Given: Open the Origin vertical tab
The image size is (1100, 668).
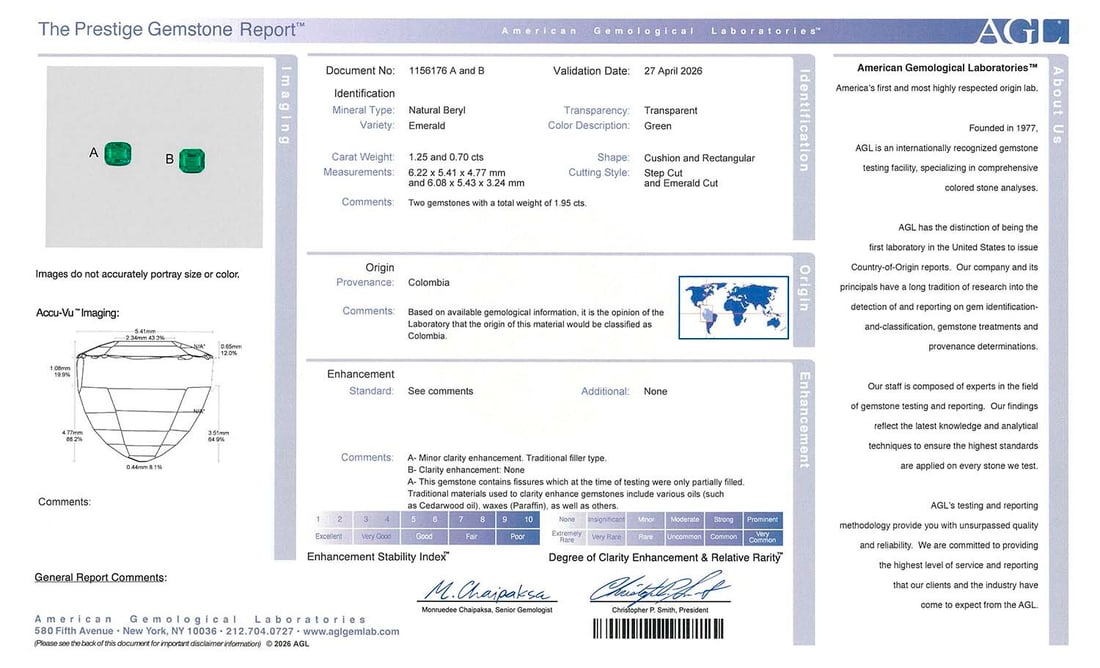Looking at the screenshot, I should [x=804, y=288].
